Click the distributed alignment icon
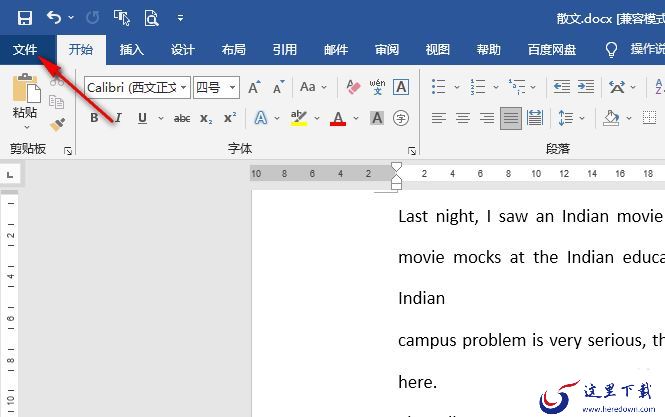The width and height of the screenshot is (665, 417). (535, 118)
